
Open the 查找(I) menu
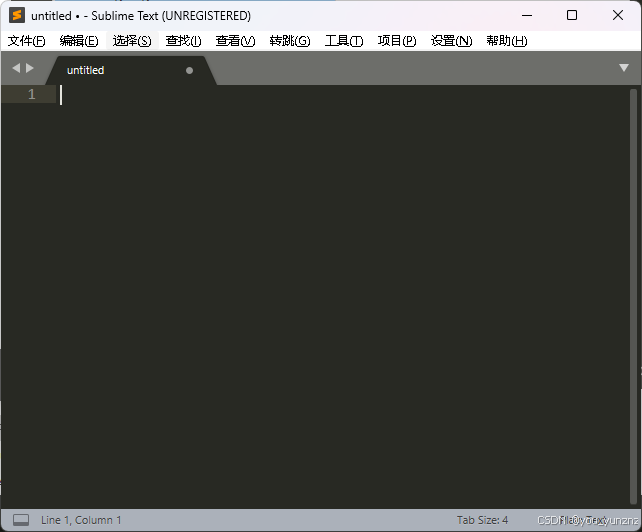(183, 41)
